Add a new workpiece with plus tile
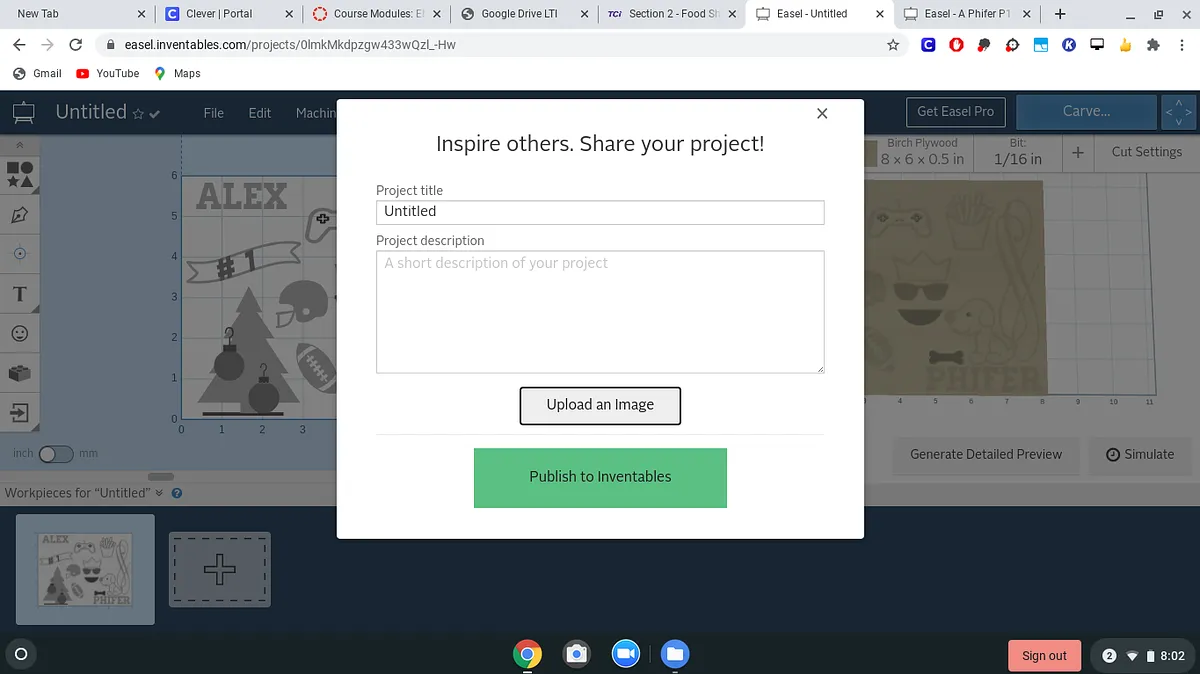Viewport: 1200px width, 674px height. 220,570
